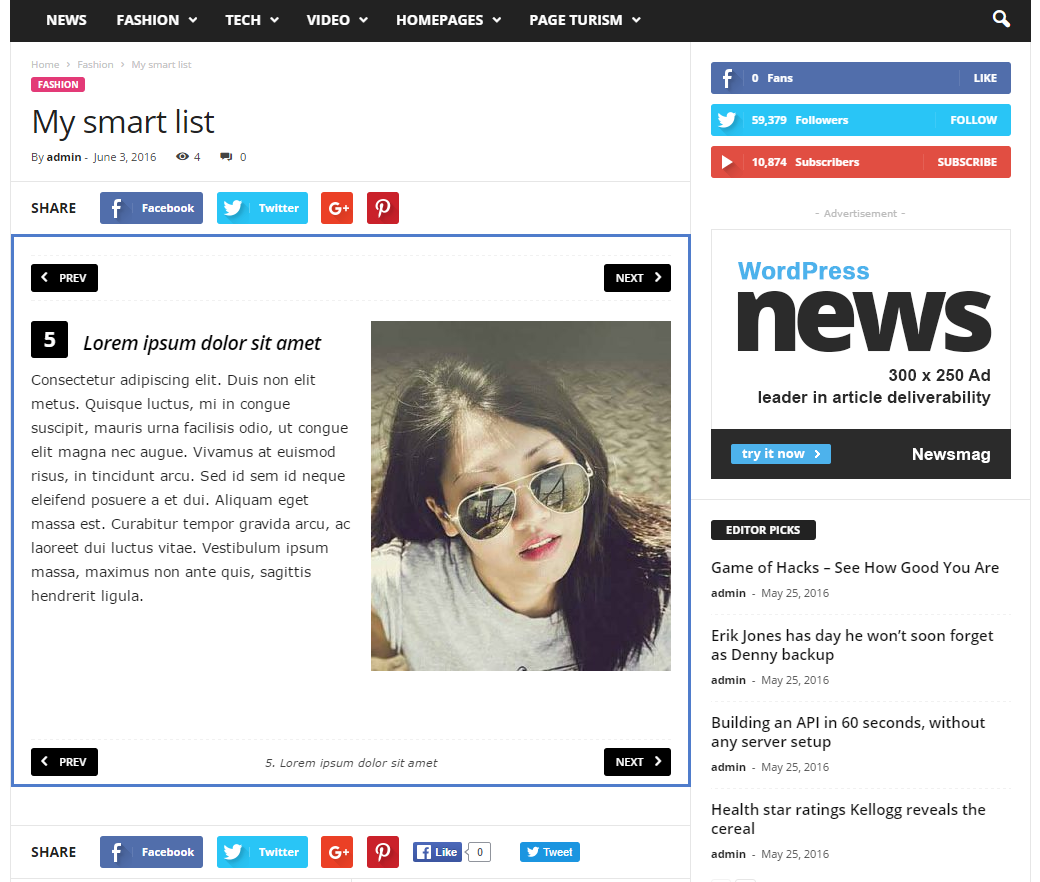Click admin author under 'Health star ratings' article
The height and width of the screenshot is (882, 1040).
728,853
